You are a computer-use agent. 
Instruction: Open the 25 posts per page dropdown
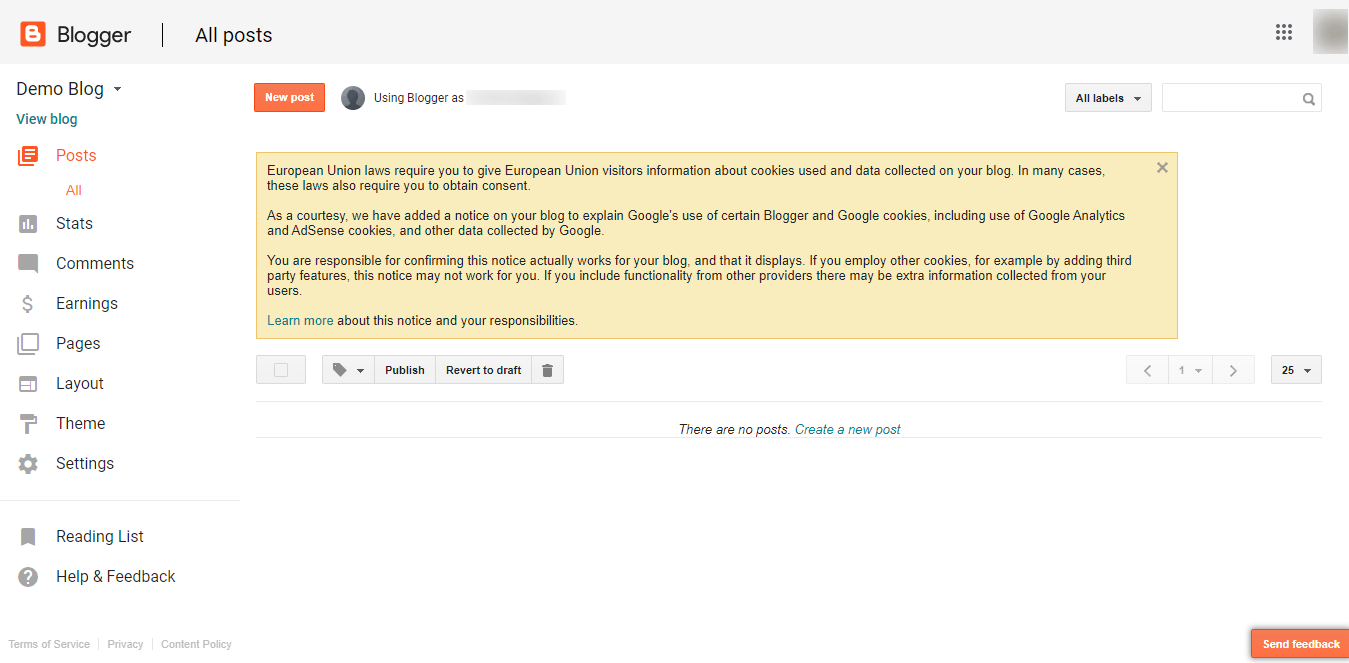click(1296, 370)
